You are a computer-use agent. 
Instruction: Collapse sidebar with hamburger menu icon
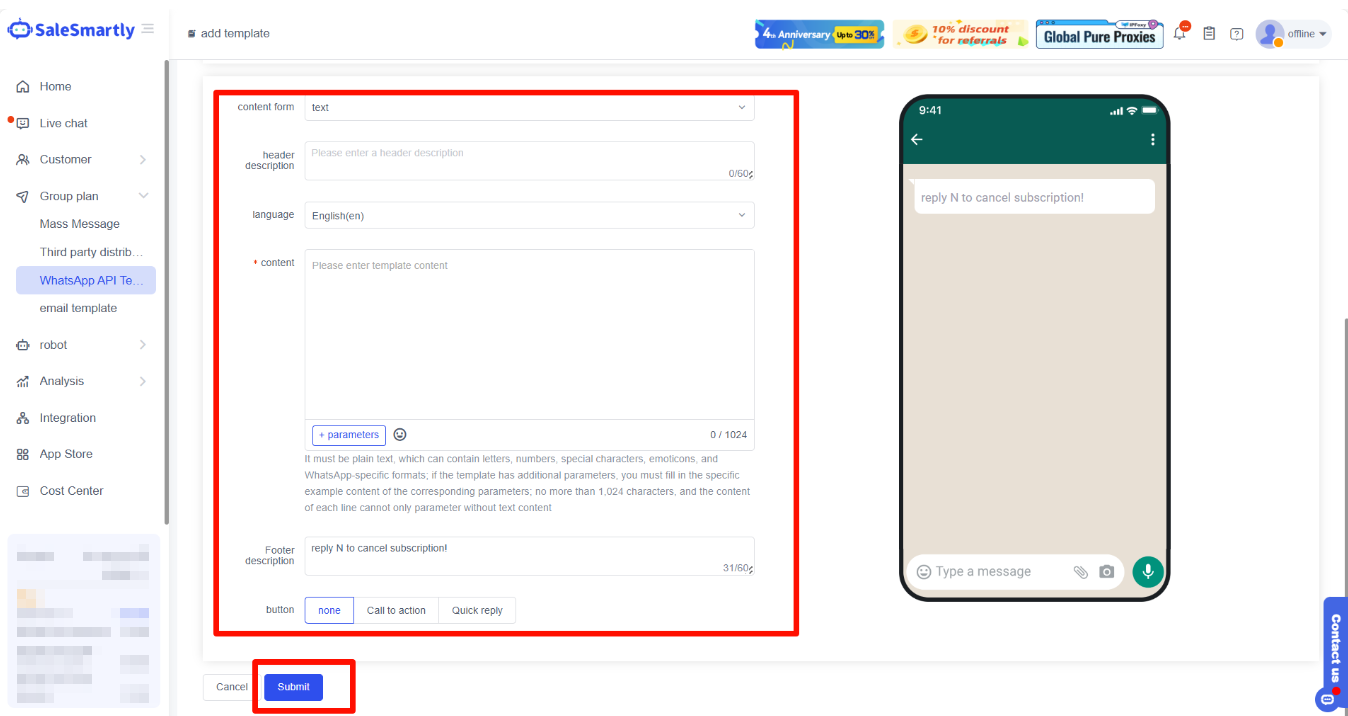148,29
